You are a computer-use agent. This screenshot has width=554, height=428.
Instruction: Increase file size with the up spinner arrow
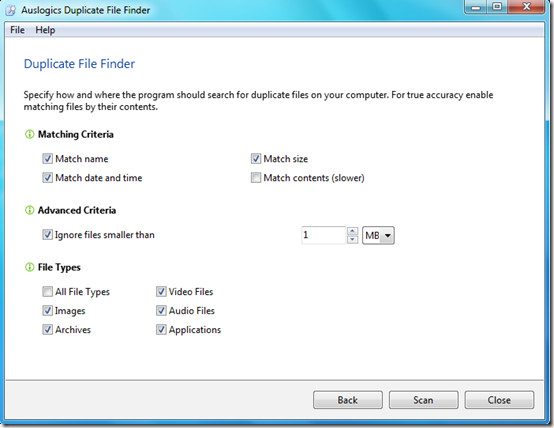[x=352, y=231]
